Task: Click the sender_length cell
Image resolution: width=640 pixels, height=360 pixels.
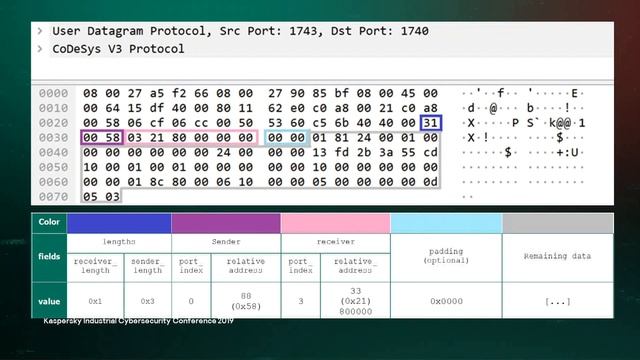Action: [x=148, y=267]
